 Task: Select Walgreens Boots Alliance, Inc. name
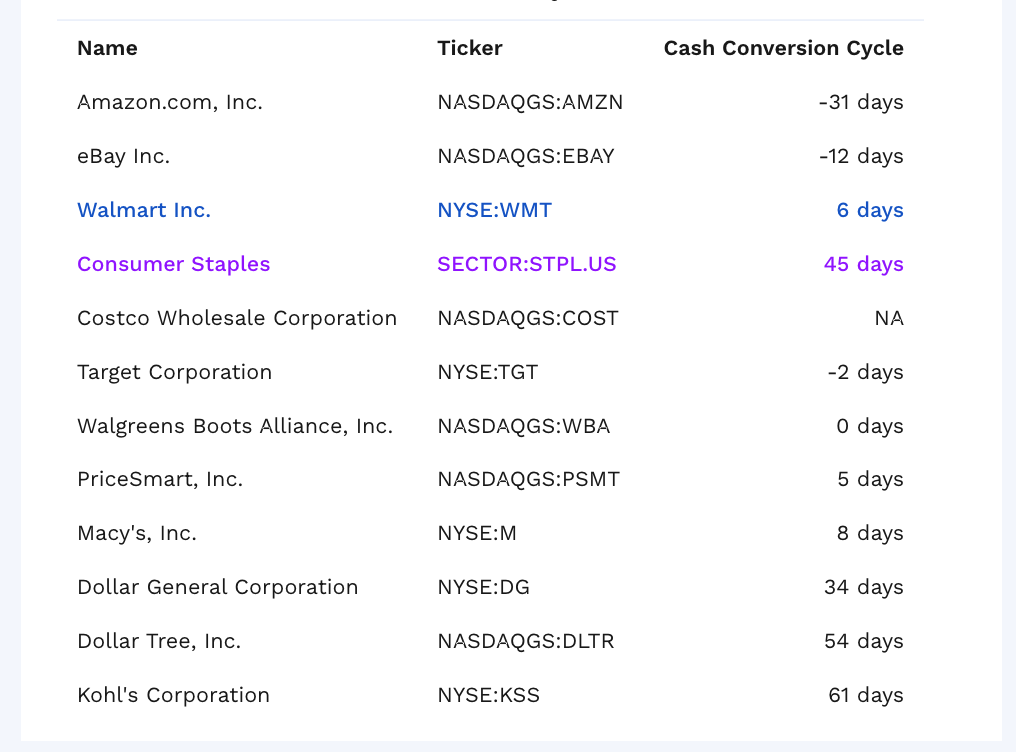pos(235,426)
